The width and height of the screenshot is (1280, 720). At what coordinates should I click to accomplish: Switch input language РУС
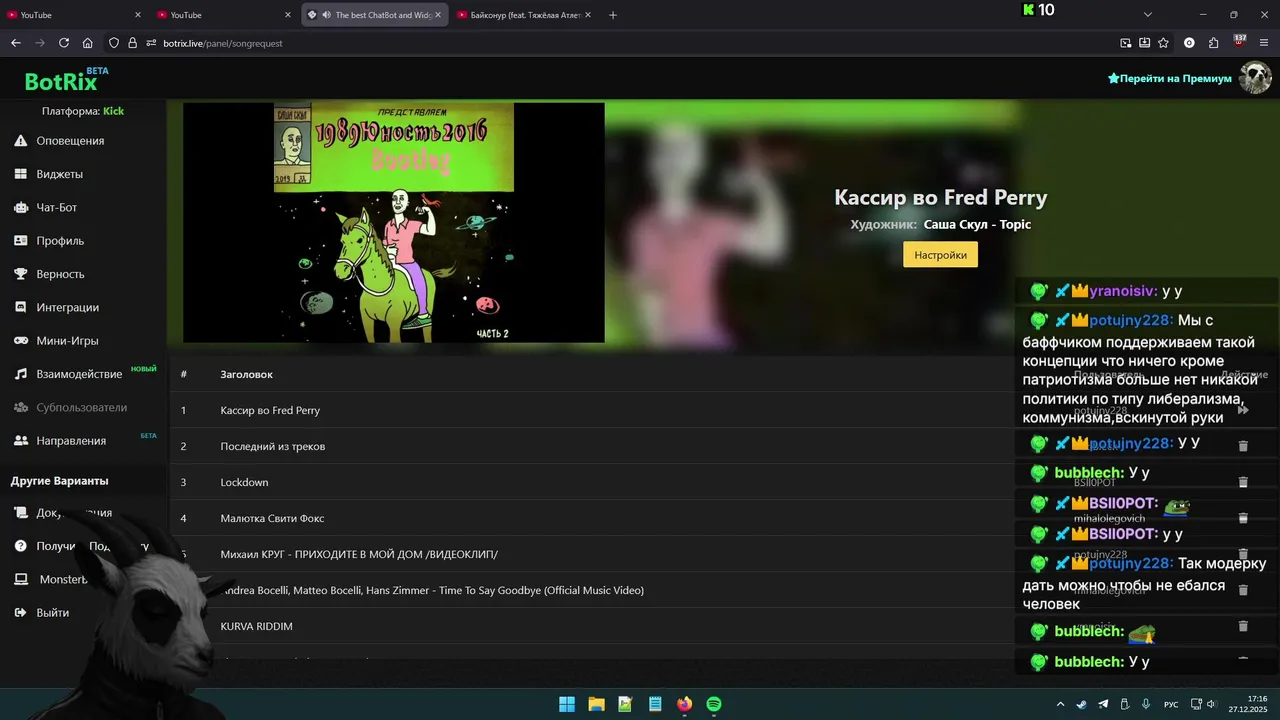[x=1171, y=704]
